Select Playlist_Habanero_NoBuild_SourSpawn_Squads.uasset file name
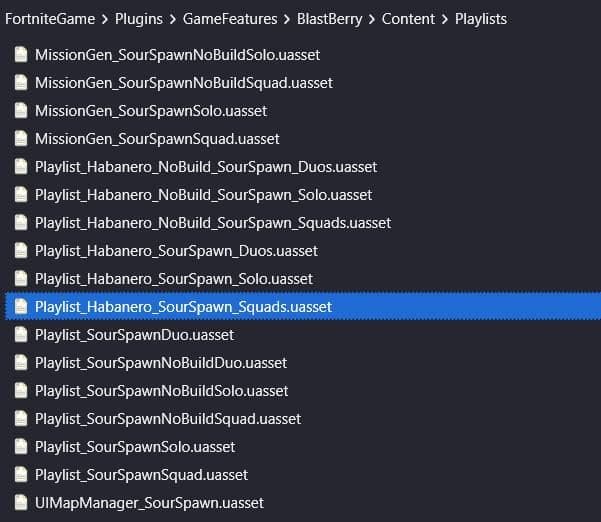 (x=213, y=223)
